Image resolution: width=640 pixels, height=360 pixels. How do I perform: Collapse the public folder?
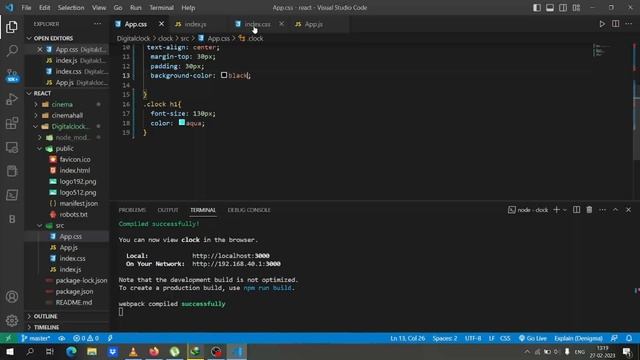(x=40, y=149)
